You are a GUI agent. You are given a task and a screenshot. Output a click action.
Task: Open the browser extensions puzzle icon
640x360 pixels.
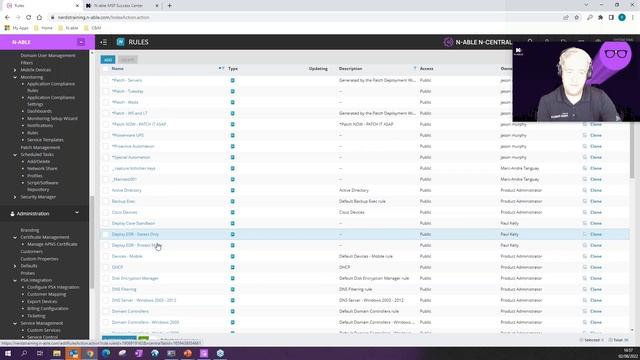pyautogui.click(x=600, y=18)
